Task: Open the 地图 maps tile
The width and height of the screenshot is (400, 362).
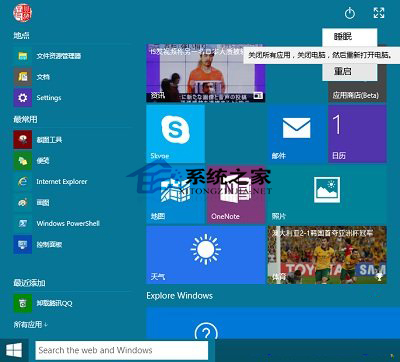Action: pyautogui.click(x=175, y=195)
